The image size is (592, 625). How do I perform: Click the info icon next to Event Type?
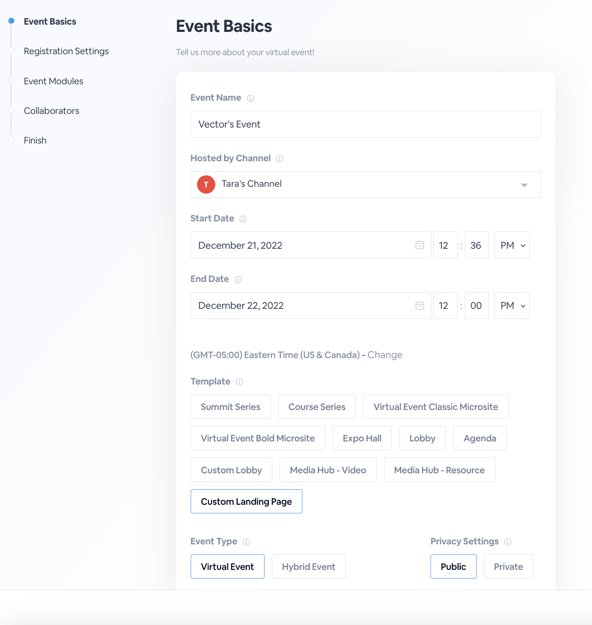pos(246,542)
